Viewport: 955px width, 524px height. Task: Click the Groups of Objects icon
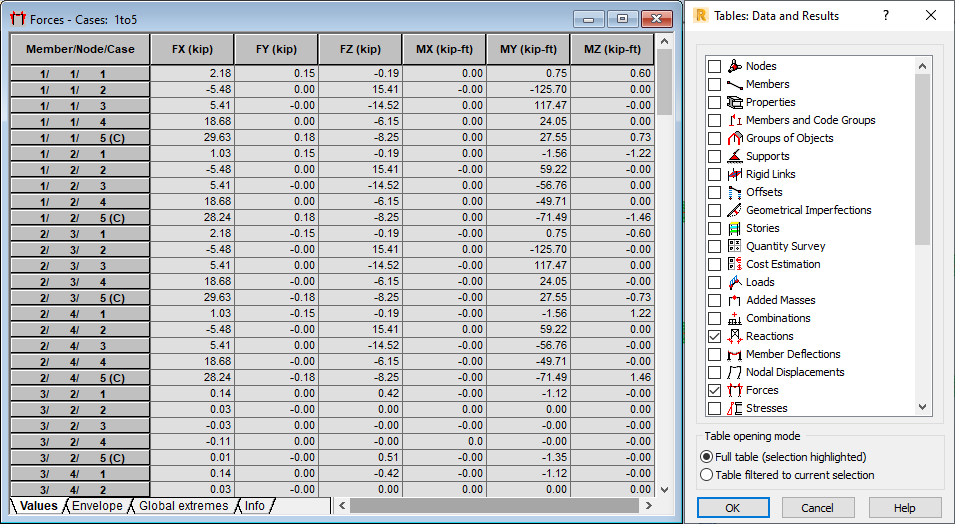(x=735, y=138)
